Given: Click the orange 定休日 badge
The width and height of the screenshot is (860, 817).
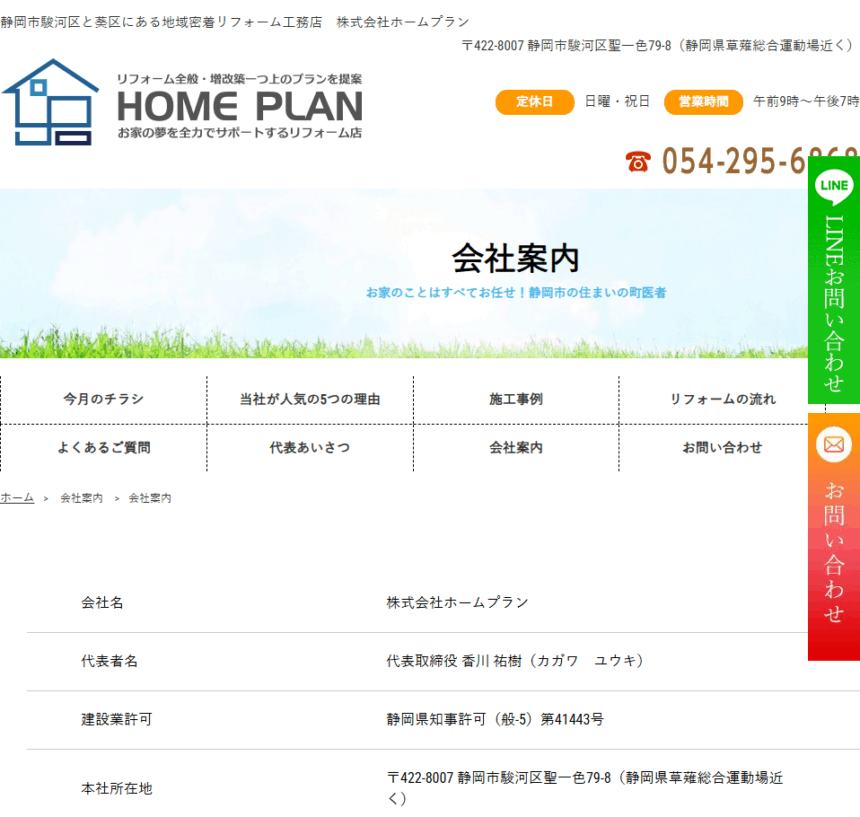Looking at the screenshot, I should [534, 102].
